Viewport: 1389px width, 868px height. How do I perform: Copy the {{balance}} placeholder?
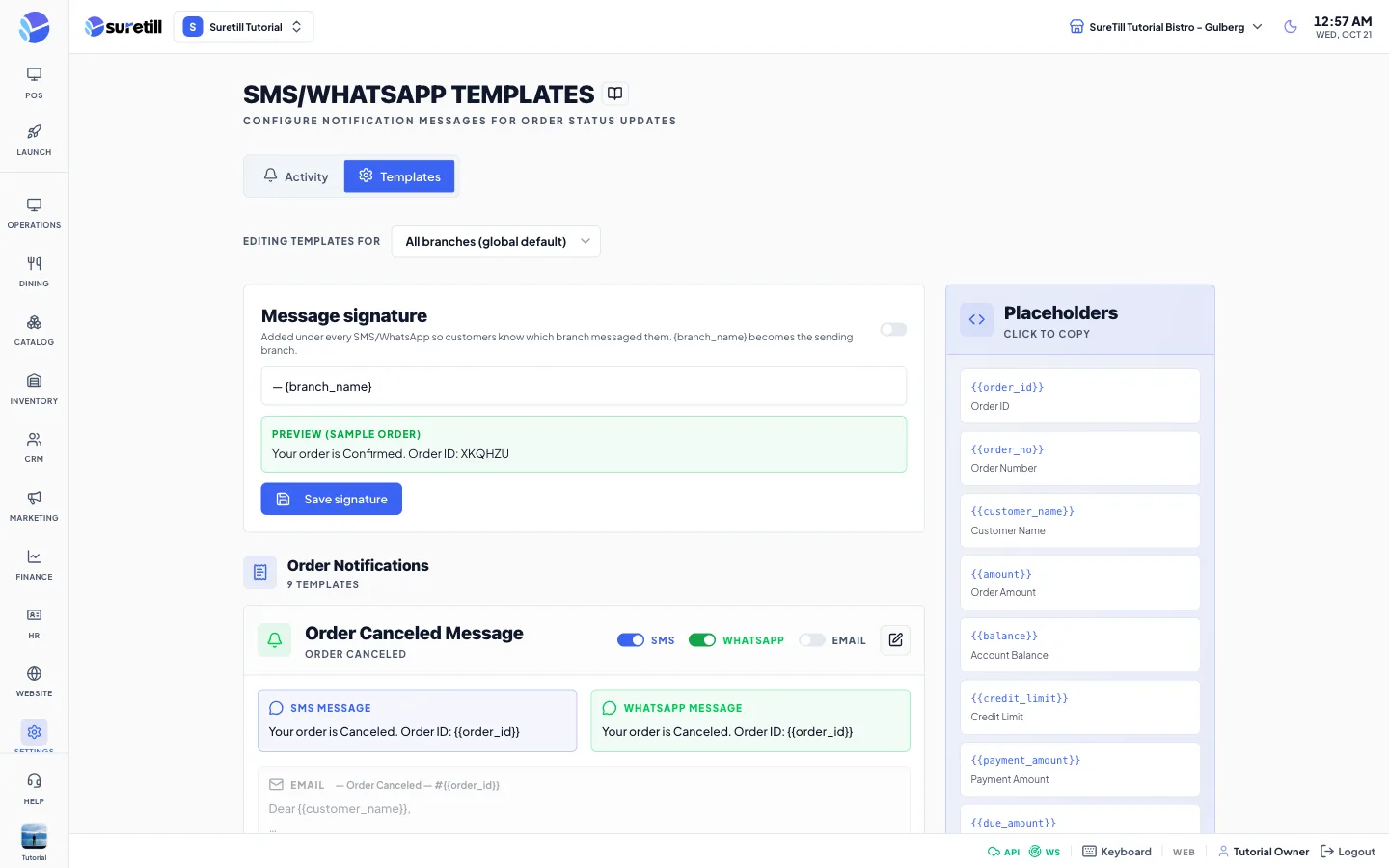tap(1080, 645)
